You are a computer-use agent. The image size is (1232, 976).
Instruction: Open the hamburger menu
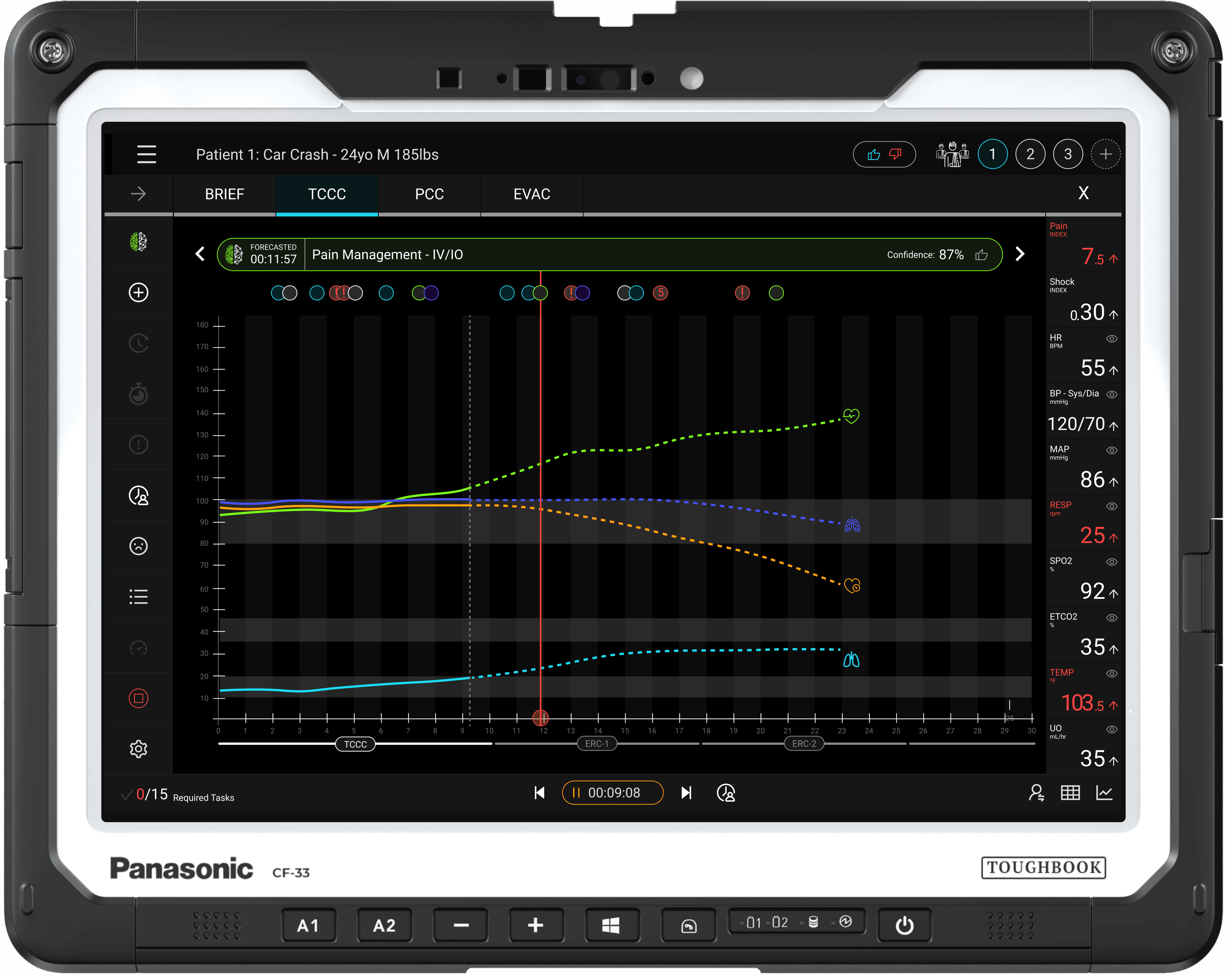pos(146,154)
